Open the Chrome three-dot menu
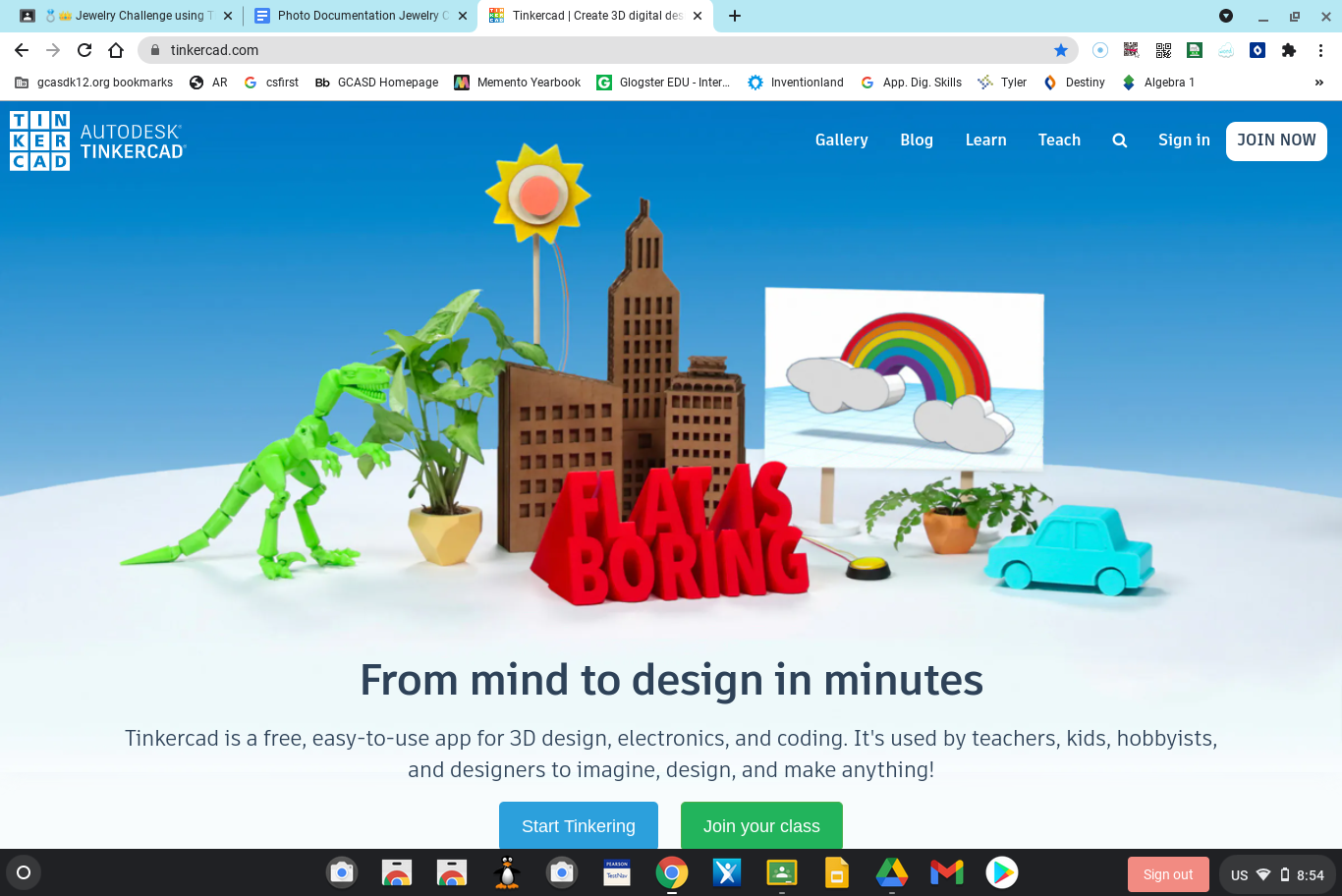 (1320, 50)
